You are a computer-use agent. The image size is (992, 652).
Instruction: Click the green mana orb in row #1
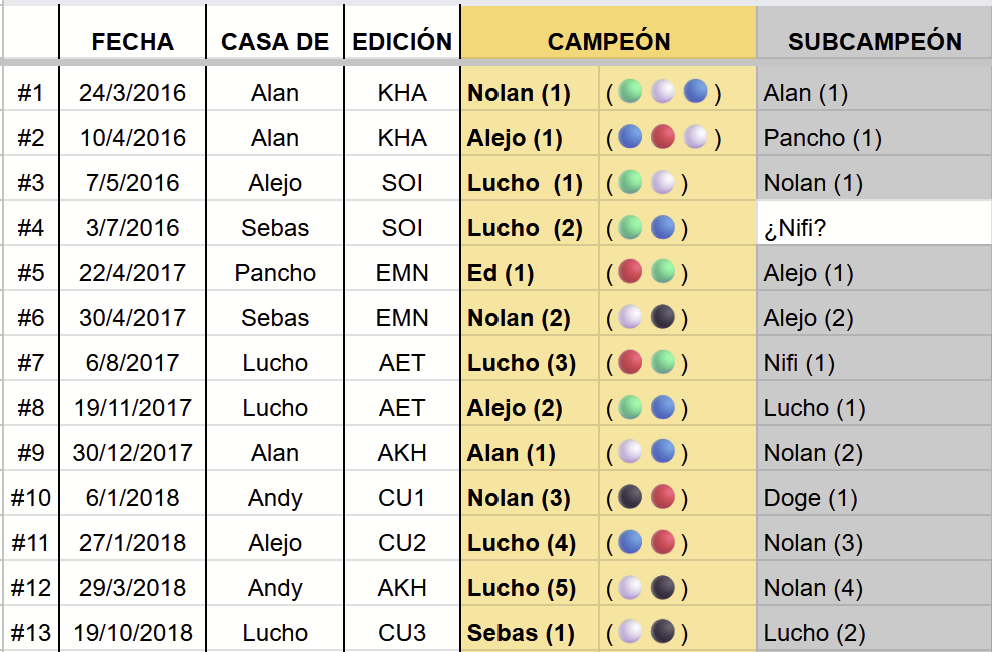pos(629,91)
